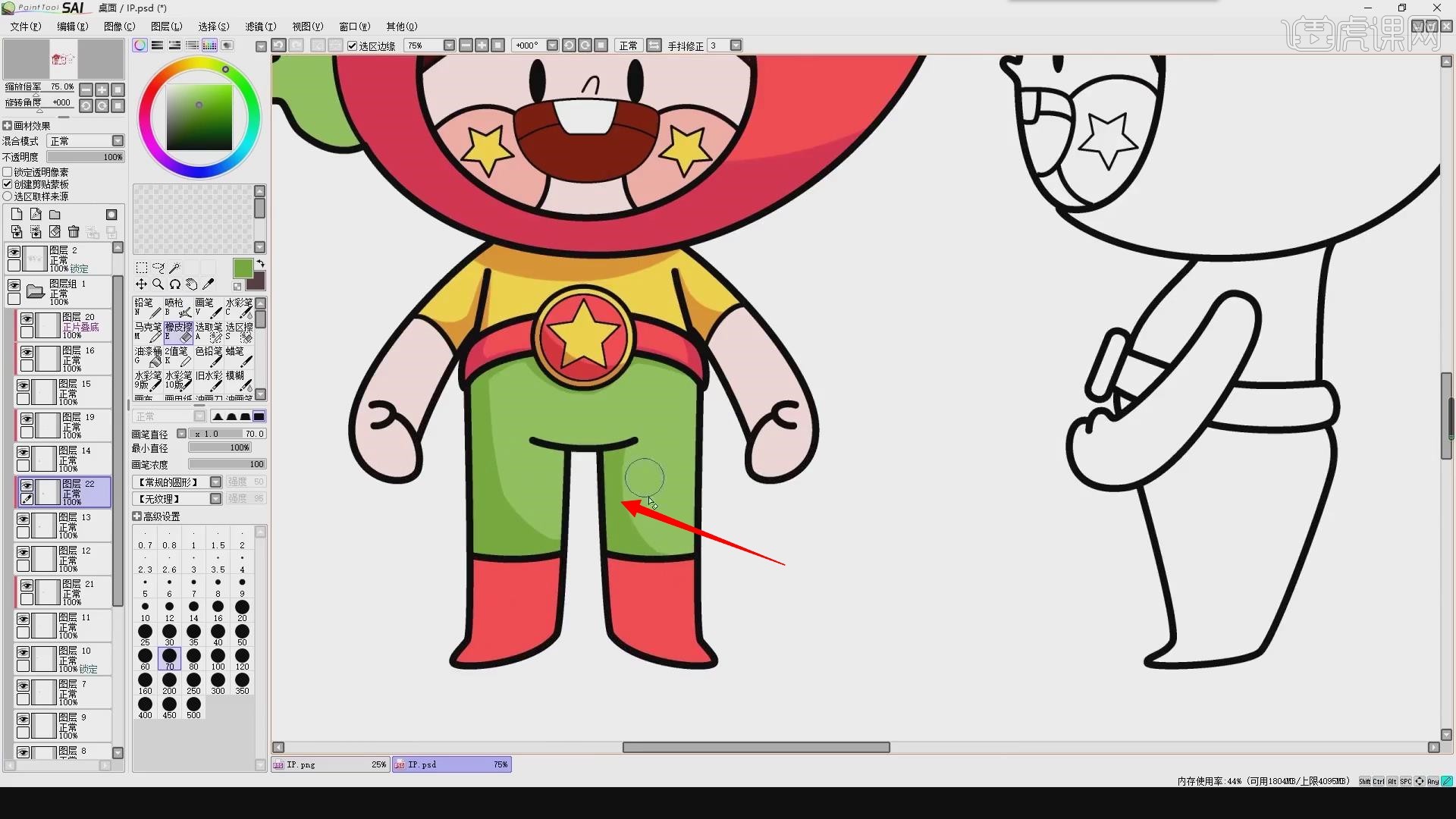This screenshot has height=819, width=1456.
Task: Create a new normal layer
Action: click(17, 215)
